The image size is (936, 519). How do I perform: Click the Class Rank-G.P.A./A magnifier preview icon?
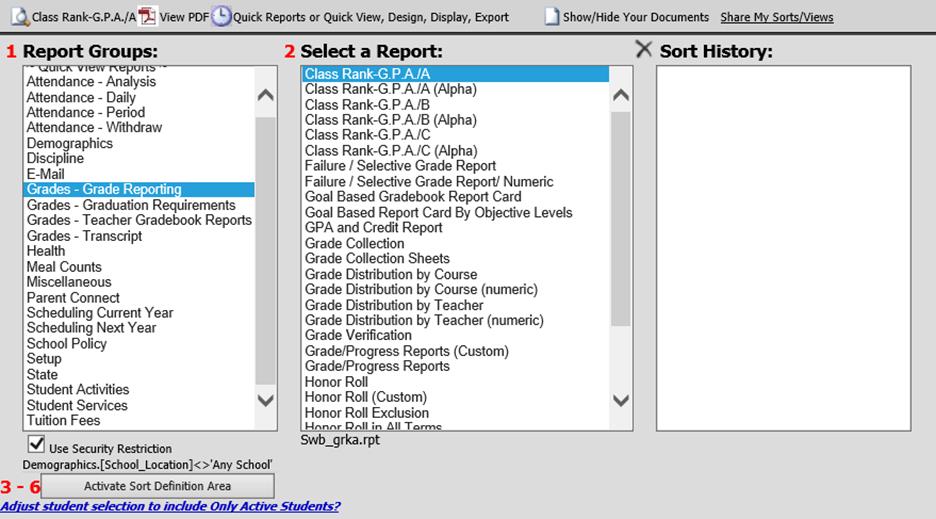18,16
